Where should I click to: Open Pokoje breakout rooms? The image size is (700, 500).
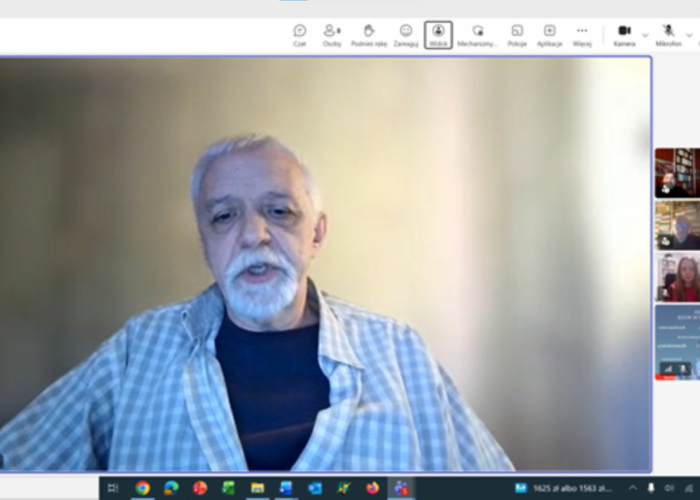point(517,35)
